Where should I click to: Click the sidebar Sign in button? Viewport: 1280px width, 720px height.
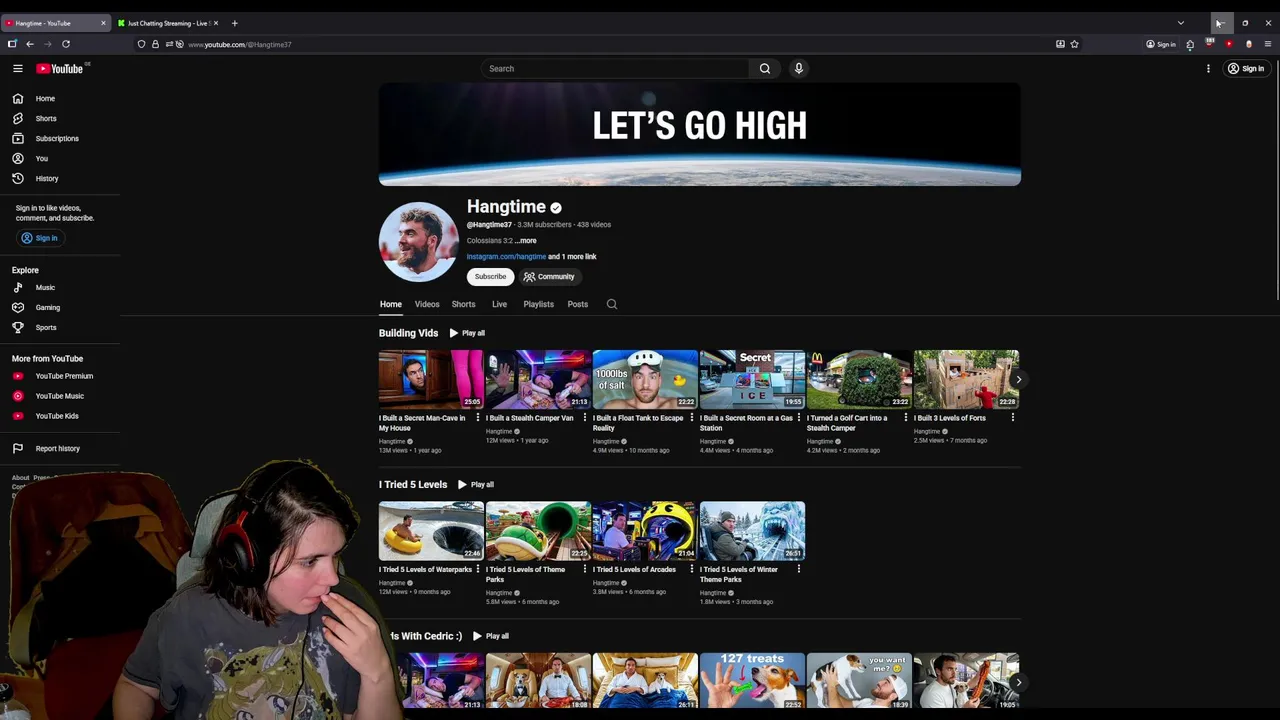pos(40,238)
